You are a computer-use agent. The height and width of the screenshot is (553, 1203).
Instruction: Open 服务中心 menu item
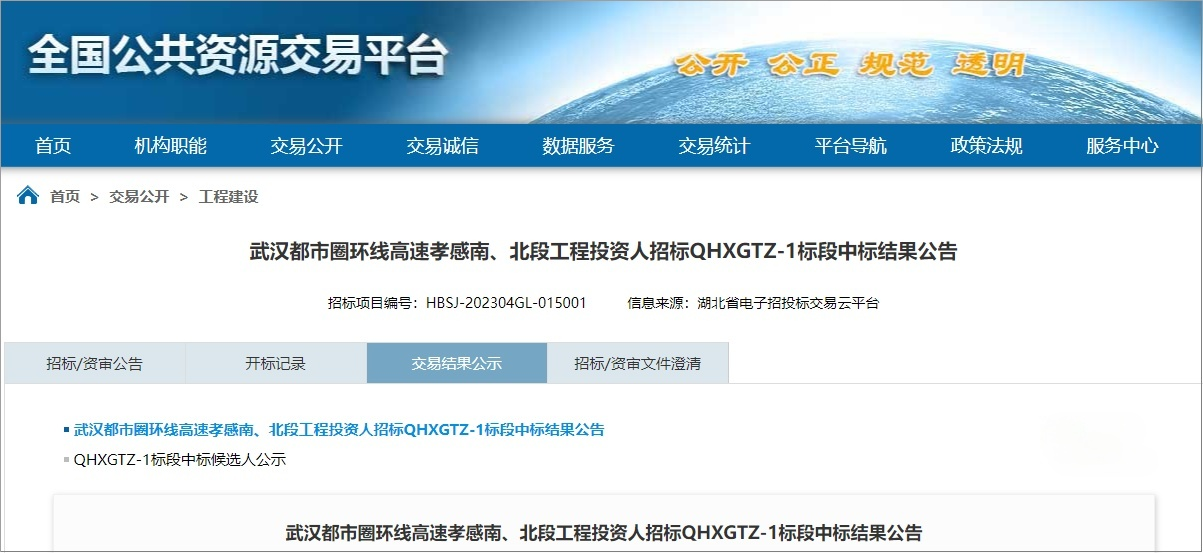[1122, 146]
